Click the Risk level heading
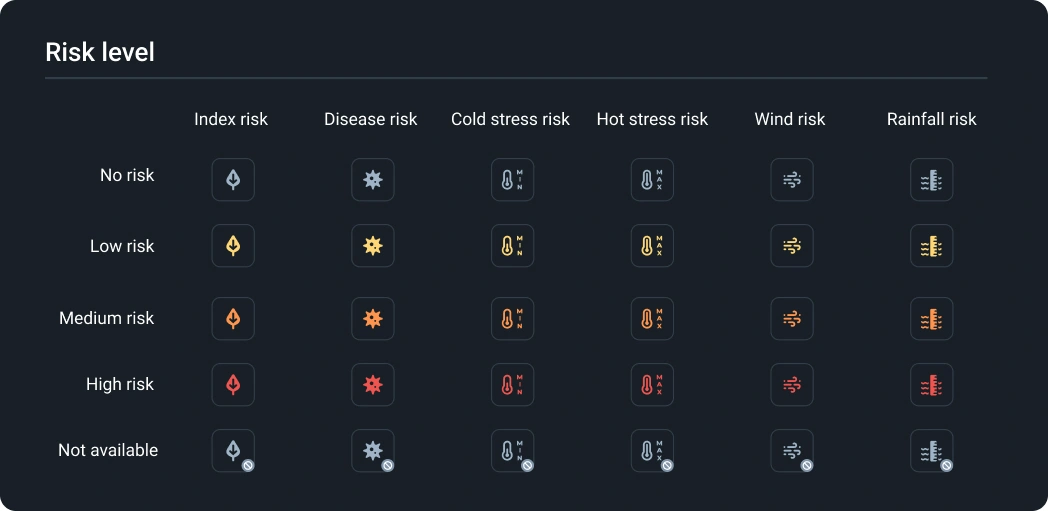Viewport: 1048px width, 511px height. (x=100, y=52)
